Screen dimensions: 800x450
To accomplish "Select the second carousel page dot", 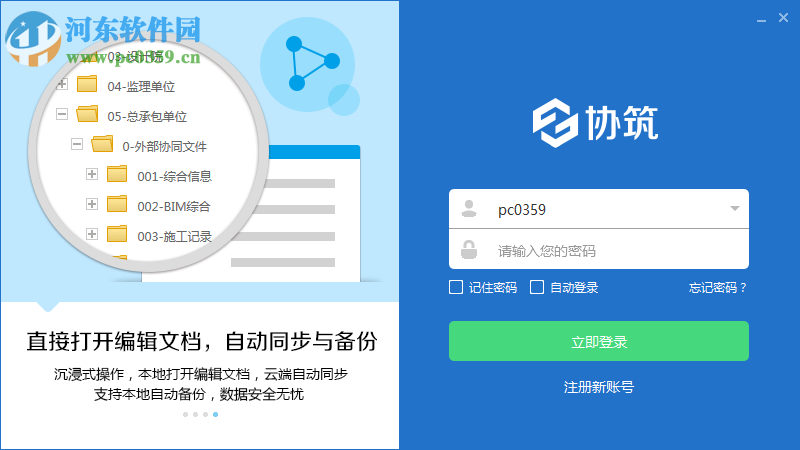I will 195,414.
